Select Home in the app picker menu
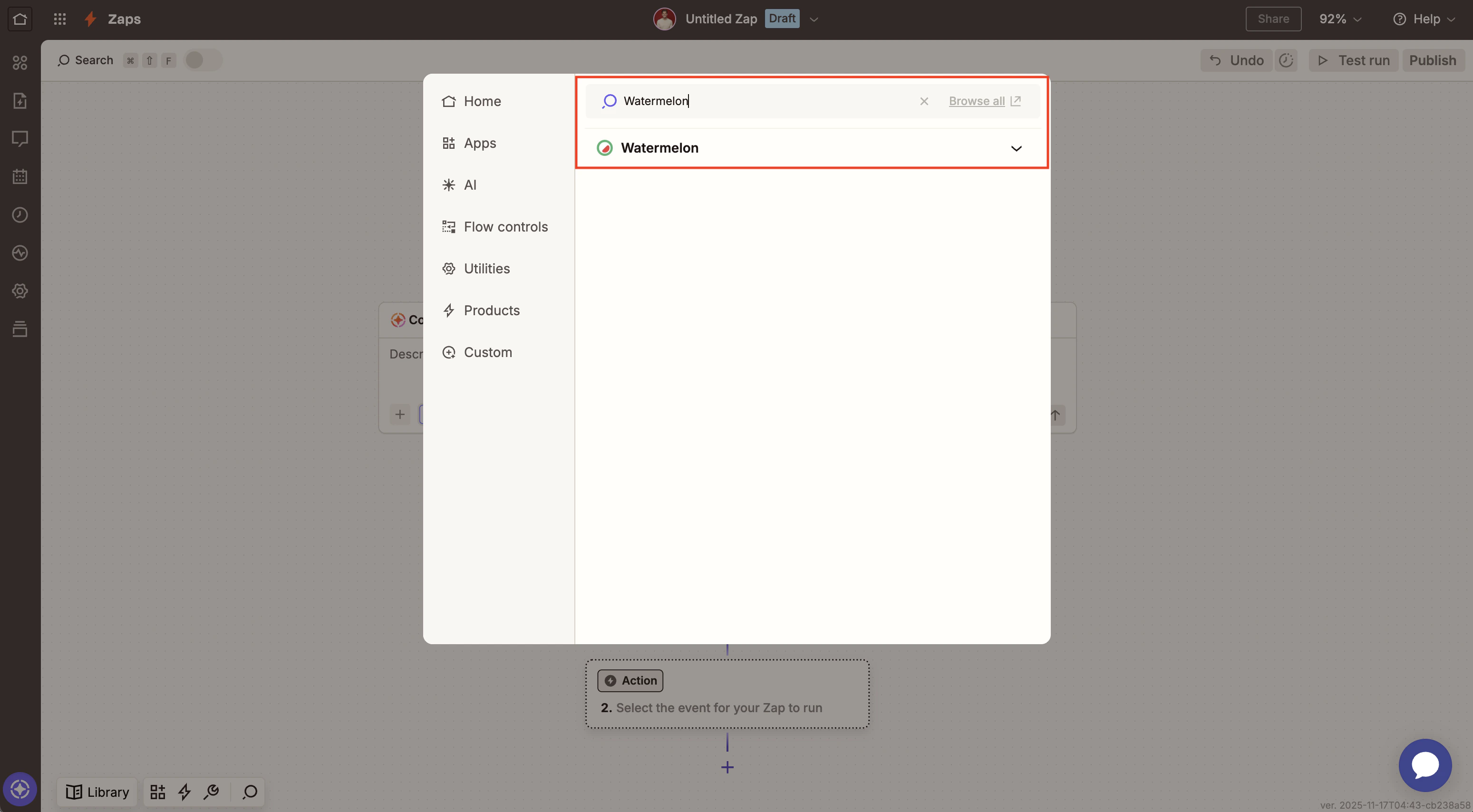 499,101
